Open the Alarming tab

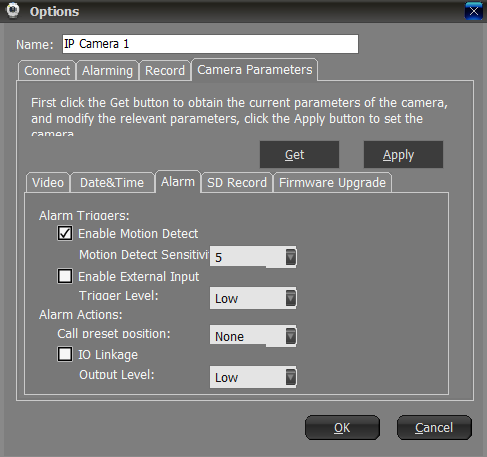[107, 70]
